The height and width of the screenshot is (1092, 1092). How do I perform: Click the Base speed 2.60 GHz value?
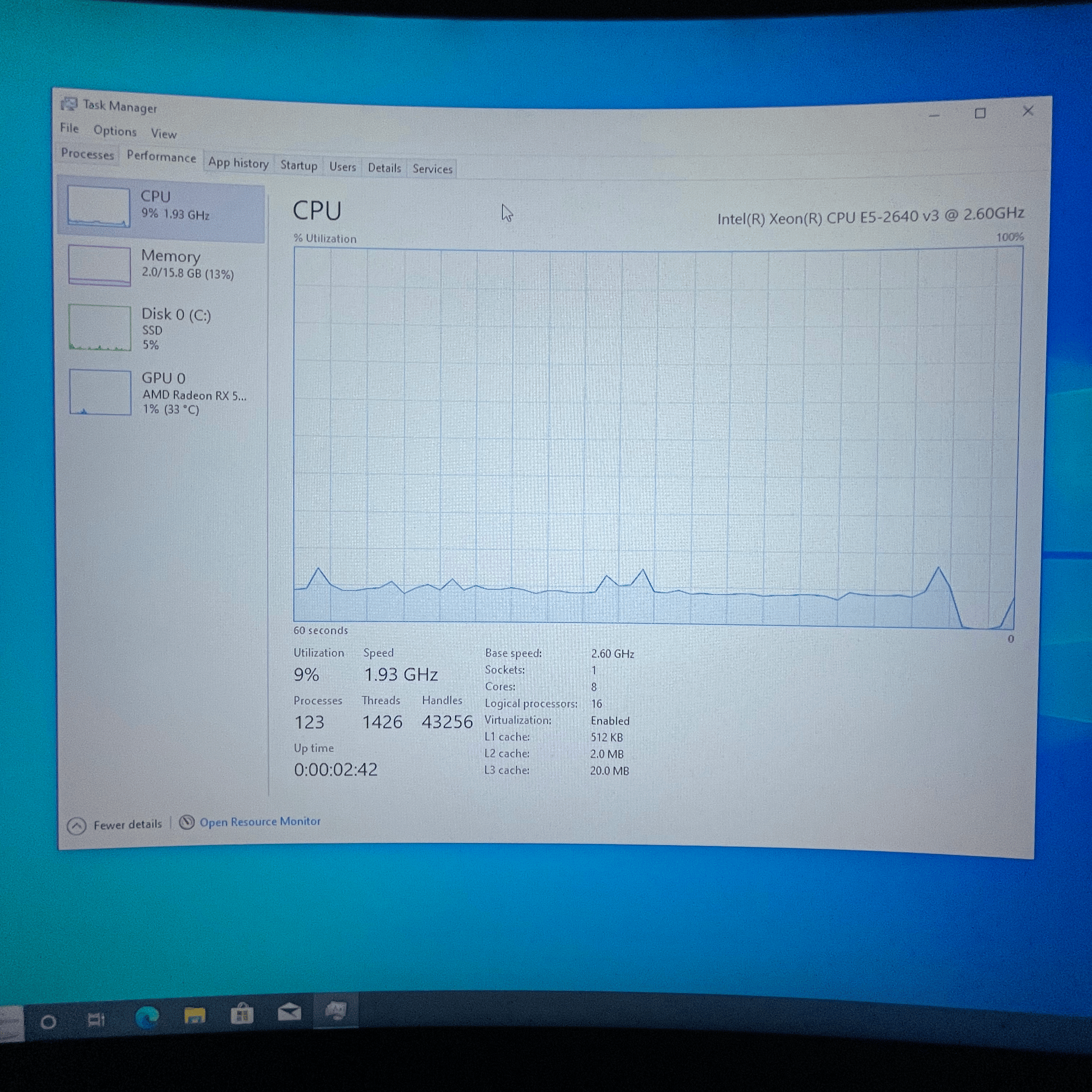click(x=613, y=654)
